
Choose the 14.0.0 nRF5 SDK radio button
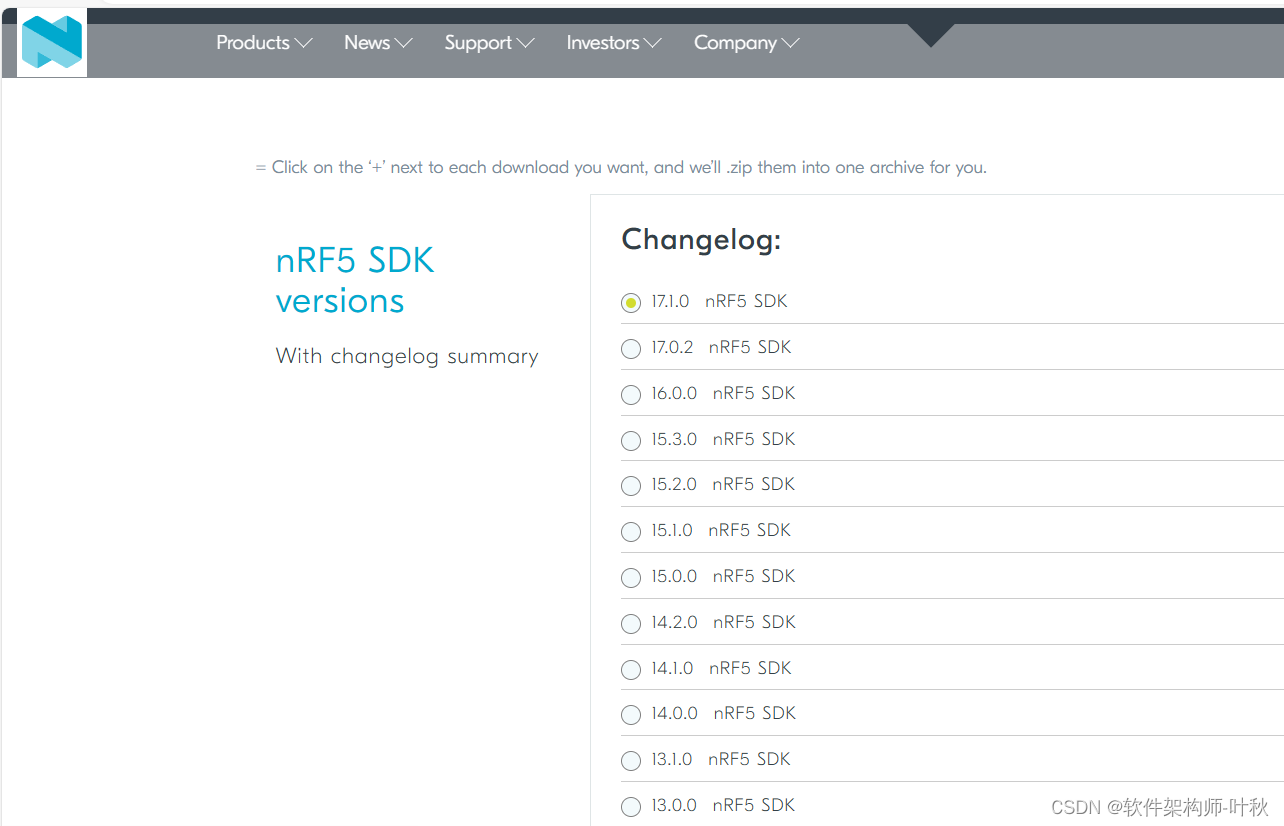pos(631,715)
